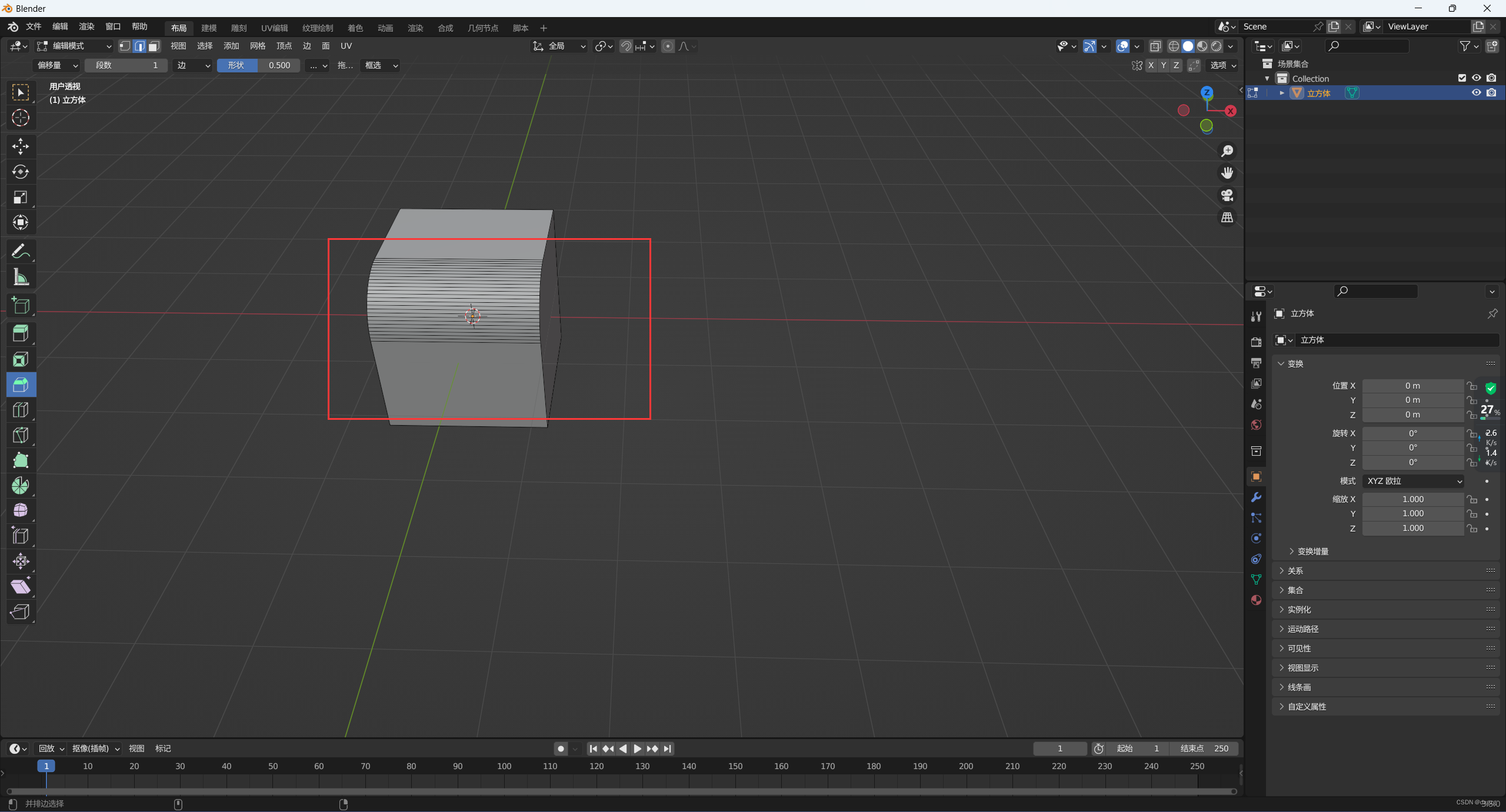Click the zoom viewport magnifier icon
The image size is (1506, 812).
(x=1227, y=151)
